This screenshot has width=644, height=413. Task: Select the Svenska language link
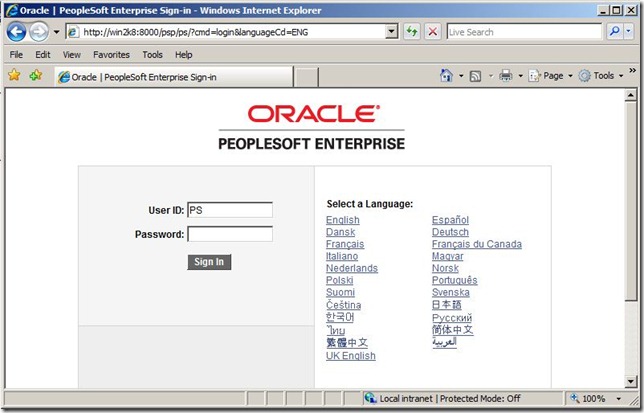451,292
